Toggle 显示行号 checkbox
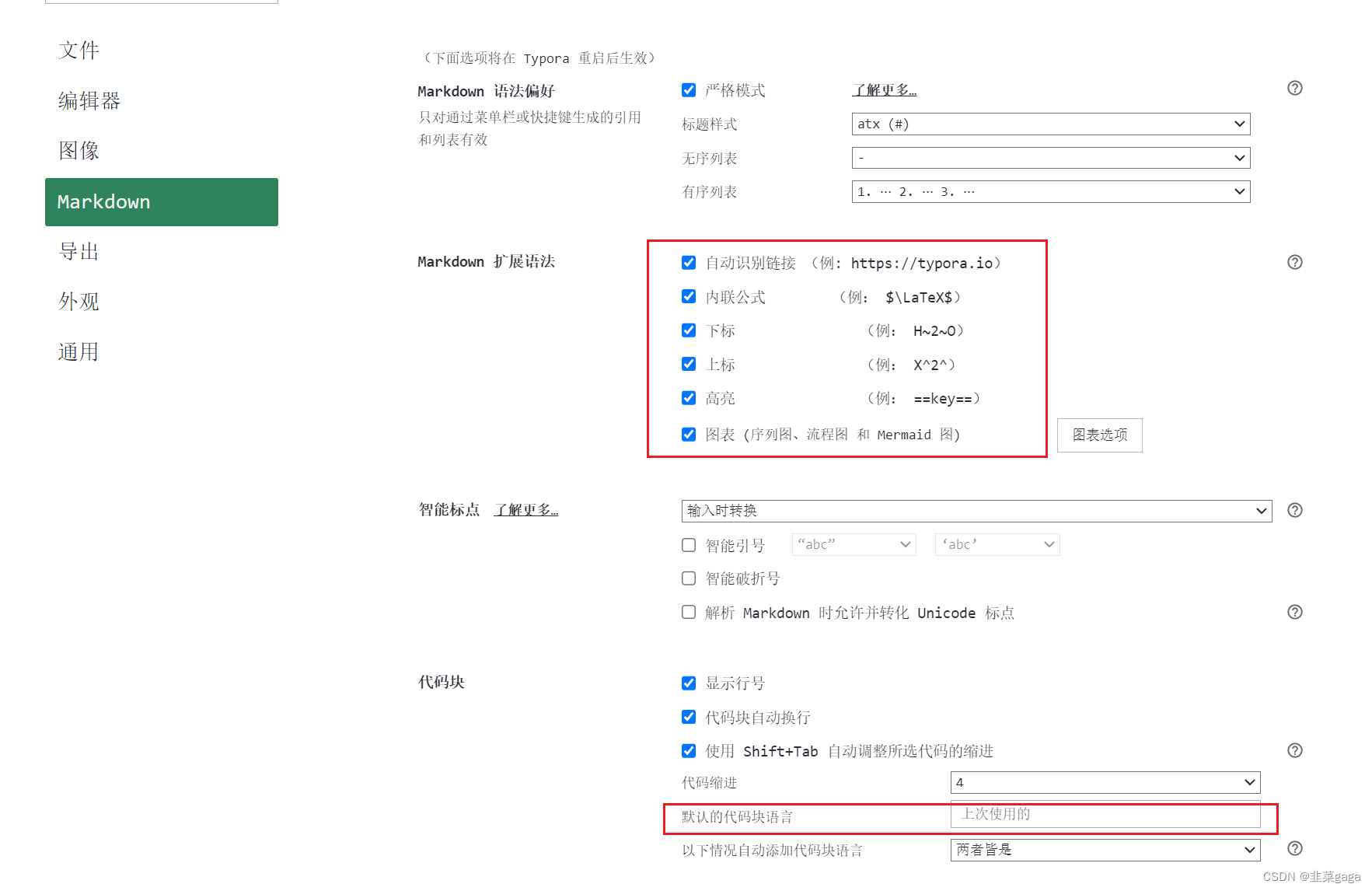1372x891 pixels. coord(689,683)
